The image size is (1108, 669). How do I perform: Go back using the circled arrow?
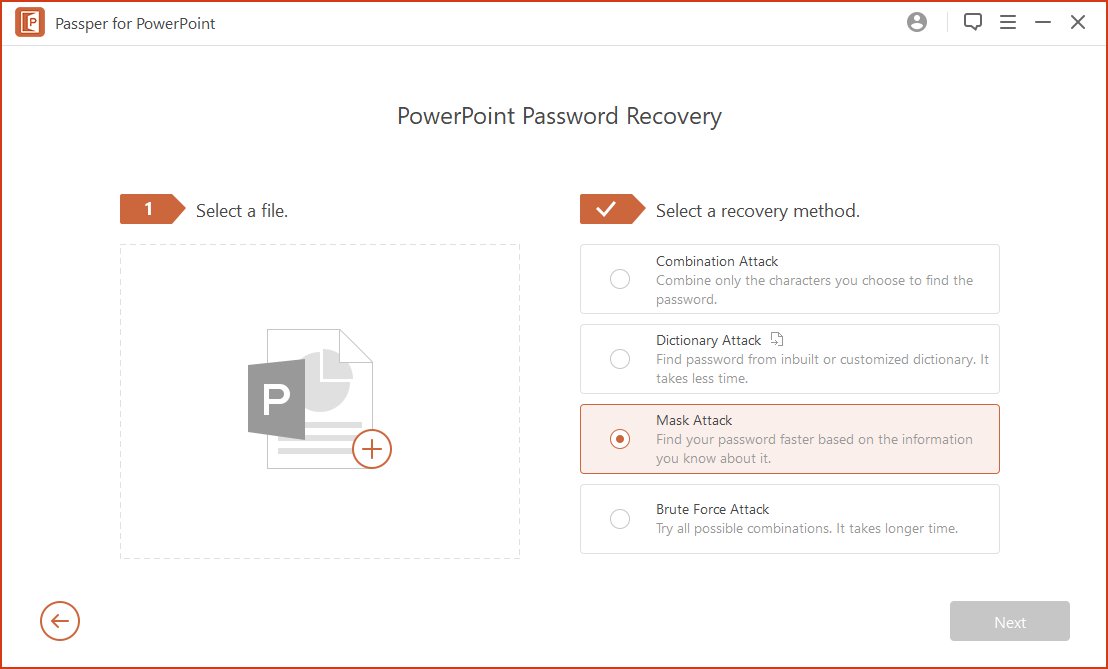point(60,622)
